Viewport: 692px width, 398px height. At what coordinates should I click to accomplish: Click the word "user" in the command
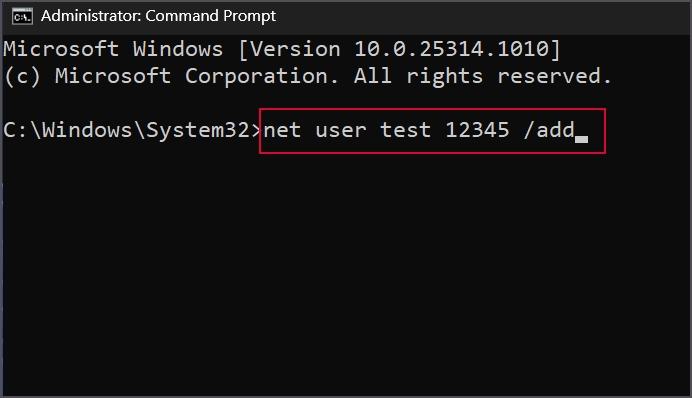(x=341, y=130)
